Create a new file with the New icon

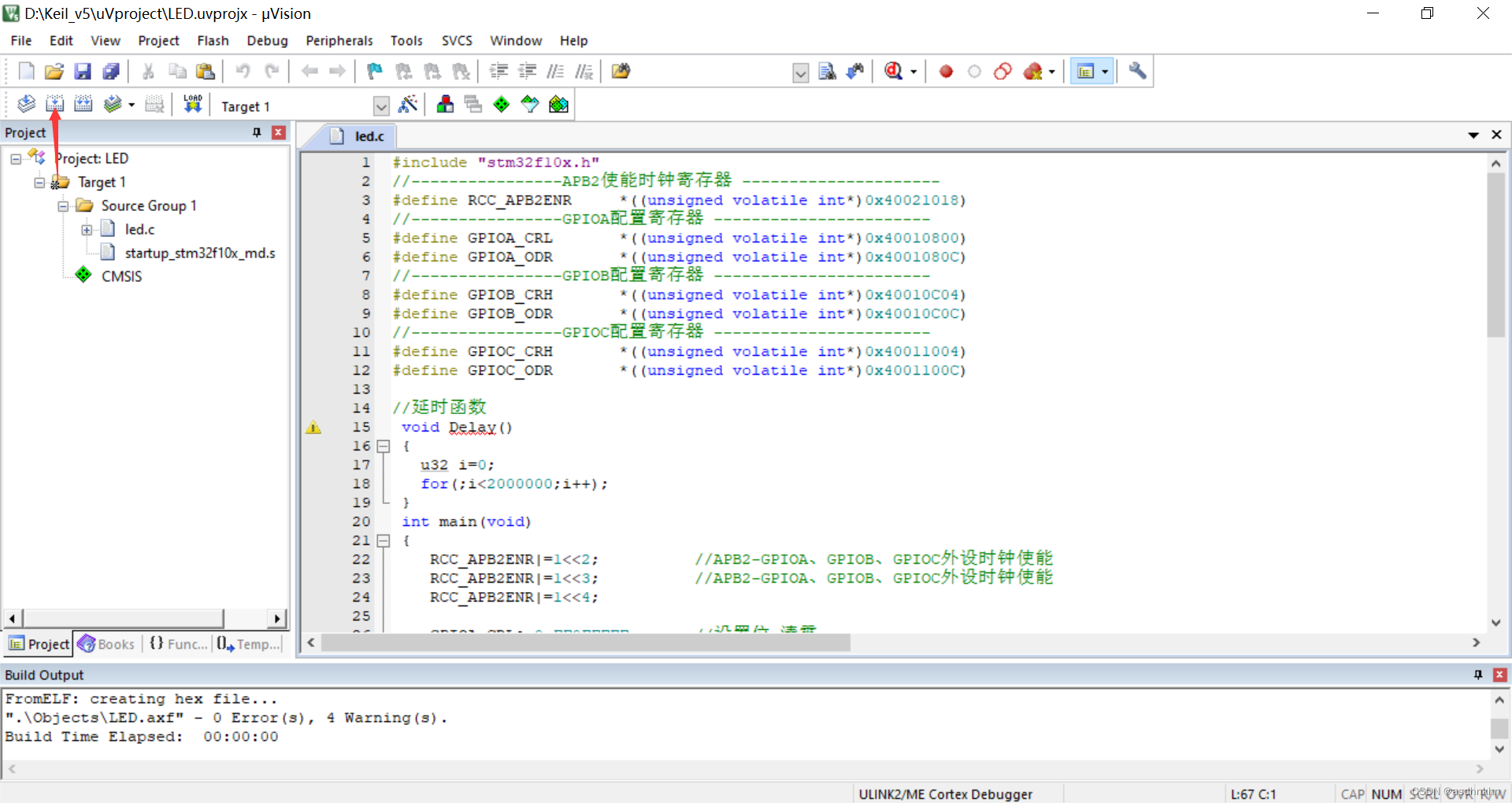pyautogui.click(x=26, y=72)
